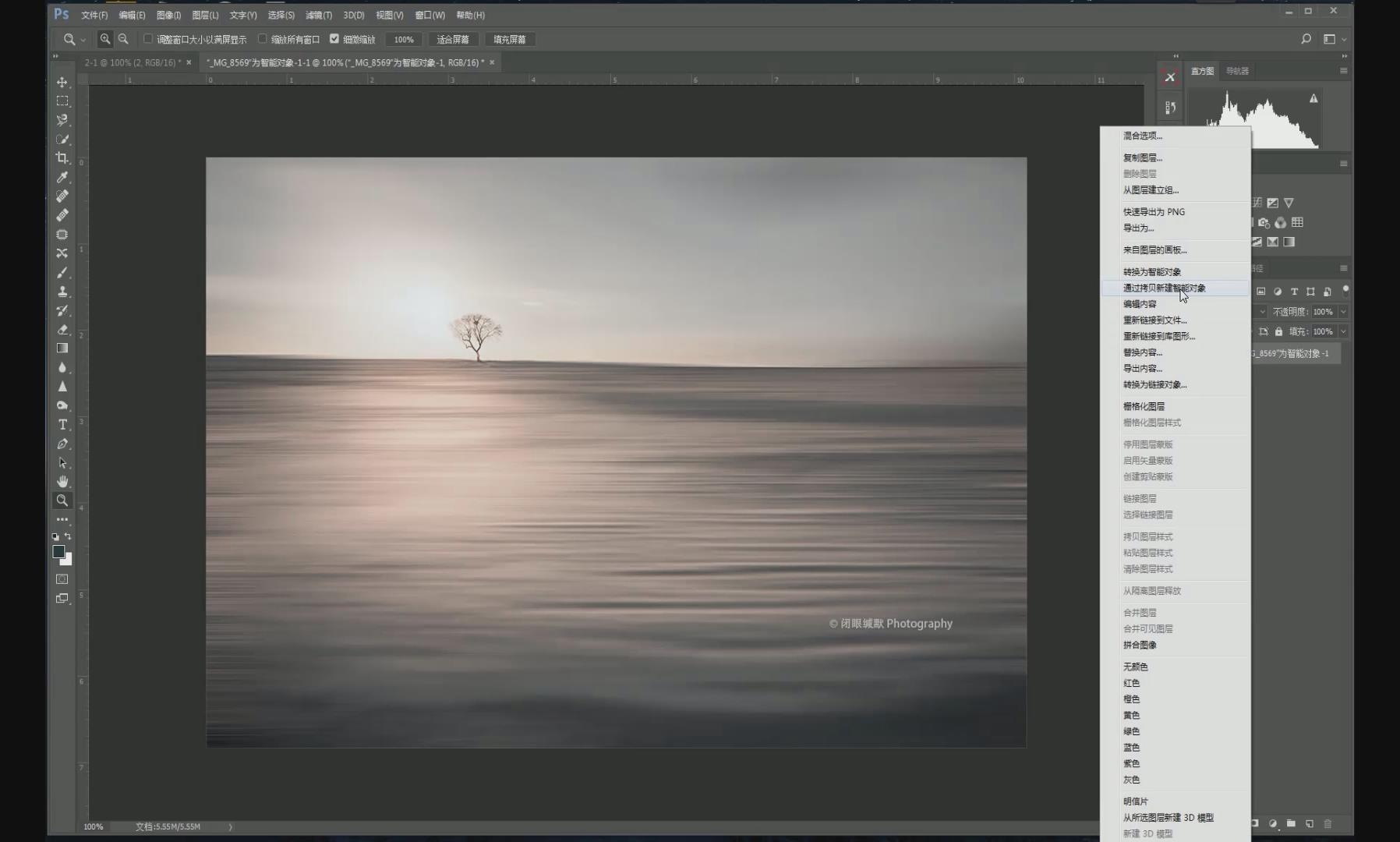Open the History panel icon

coord(1170,108)
